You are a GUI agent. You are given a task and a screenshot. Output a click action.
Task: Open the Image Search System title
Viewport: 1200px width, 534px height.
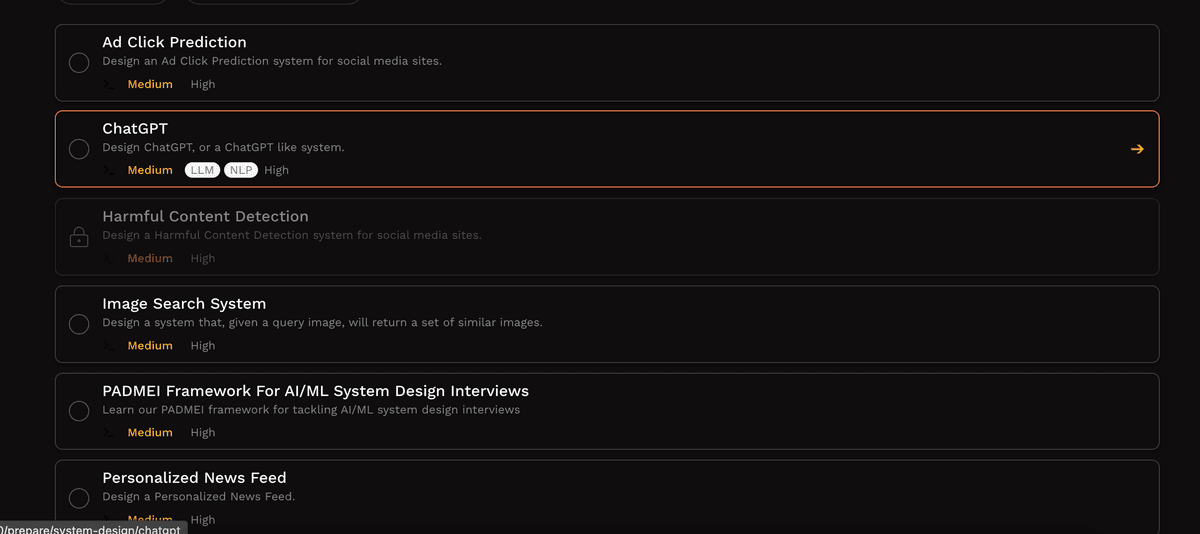(x=184, y=303)
